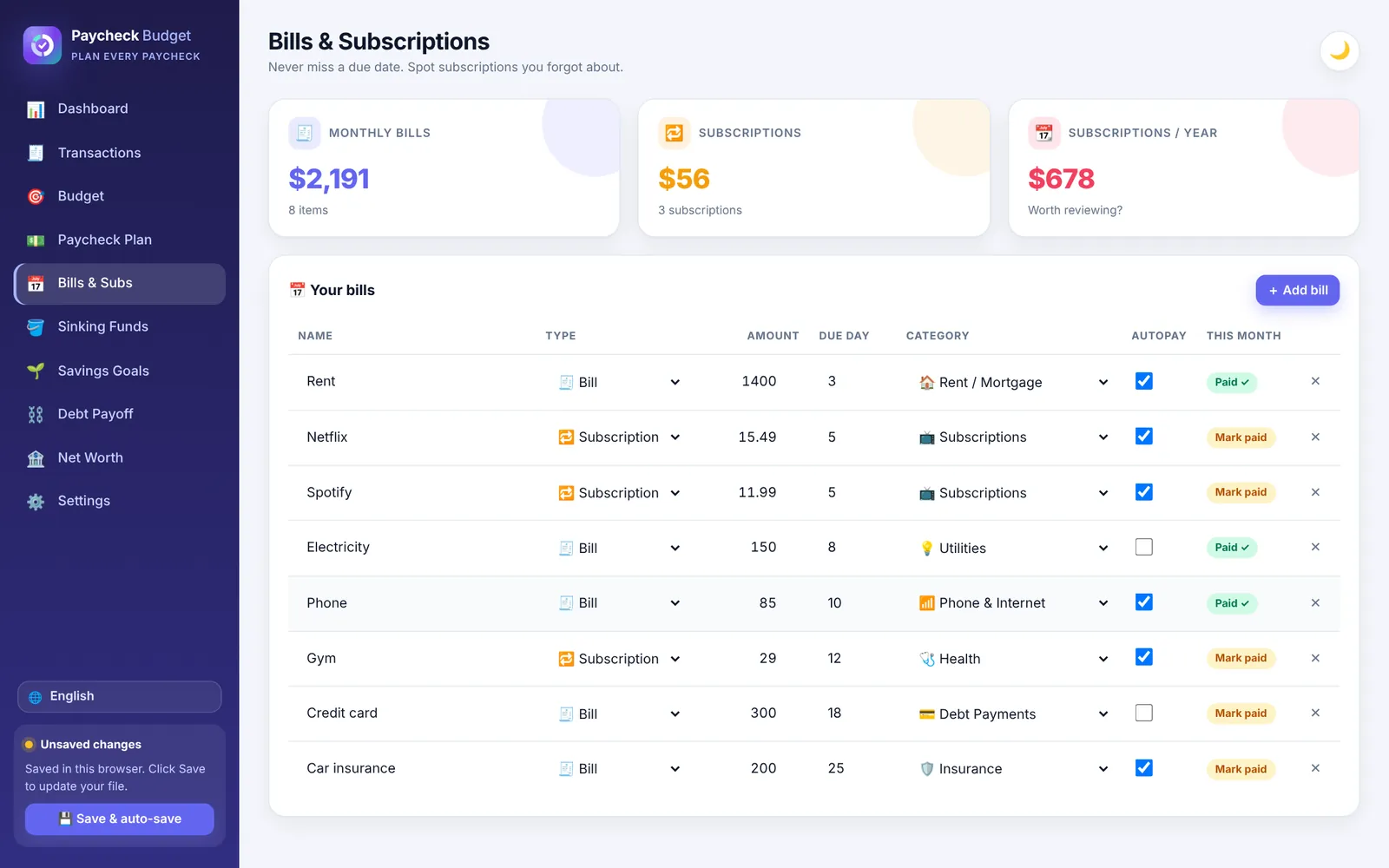Click the Debt Payoff chain icon
This screenshot has height=868, width=1389.
(x=36, y=415)
